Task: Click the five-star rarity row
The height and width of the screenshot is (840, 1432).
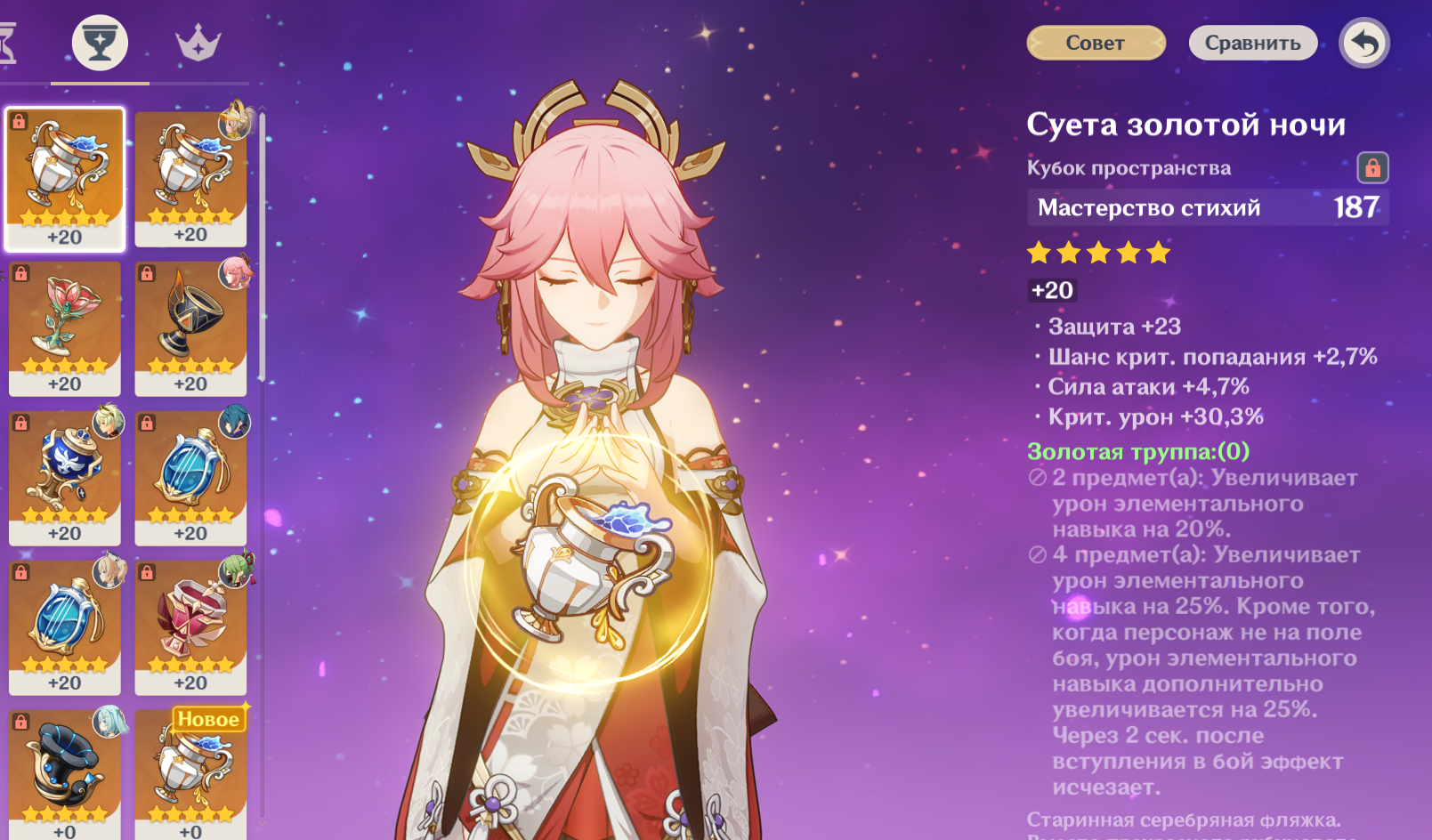Action: click(1098, 253)
